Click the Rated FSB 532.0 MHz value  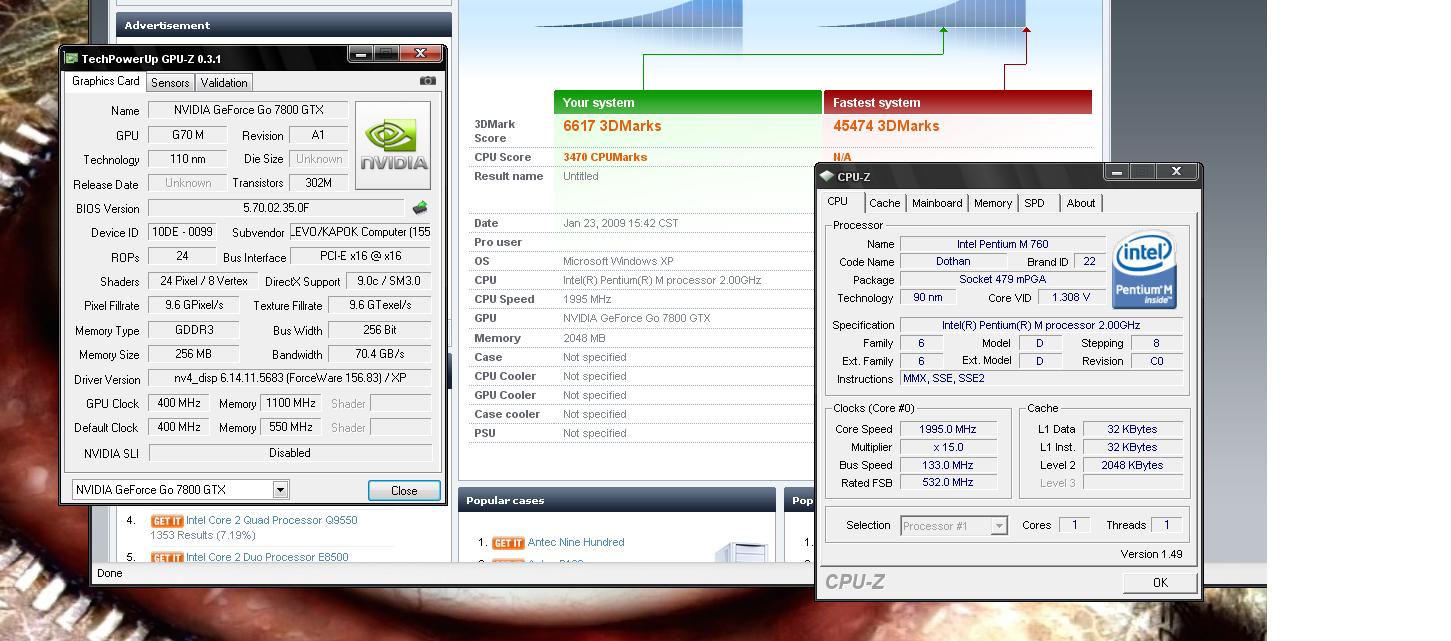point(948,482)
